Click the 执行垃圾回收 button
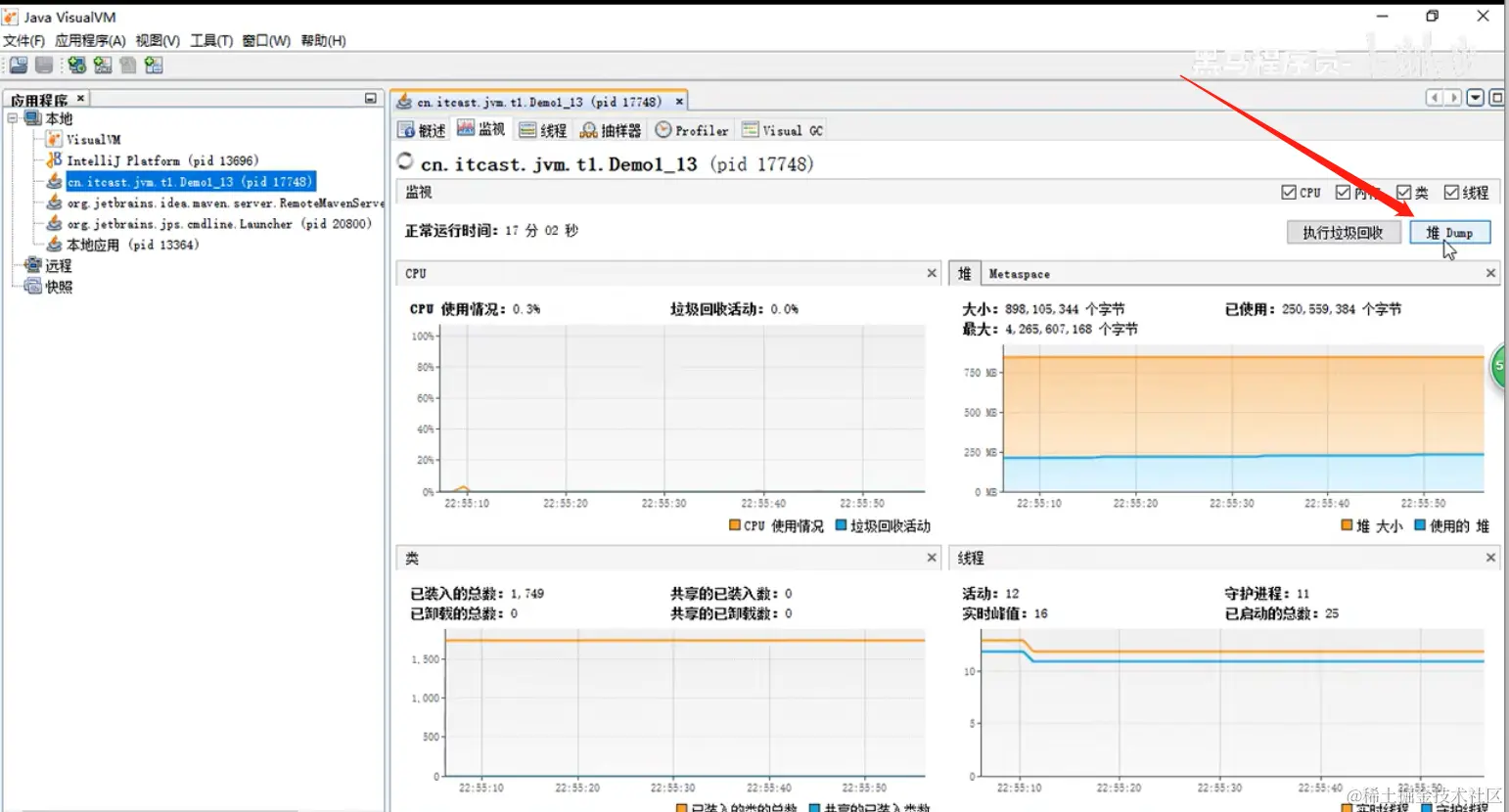1509x812 pixels. click(x=1343, y=233)
